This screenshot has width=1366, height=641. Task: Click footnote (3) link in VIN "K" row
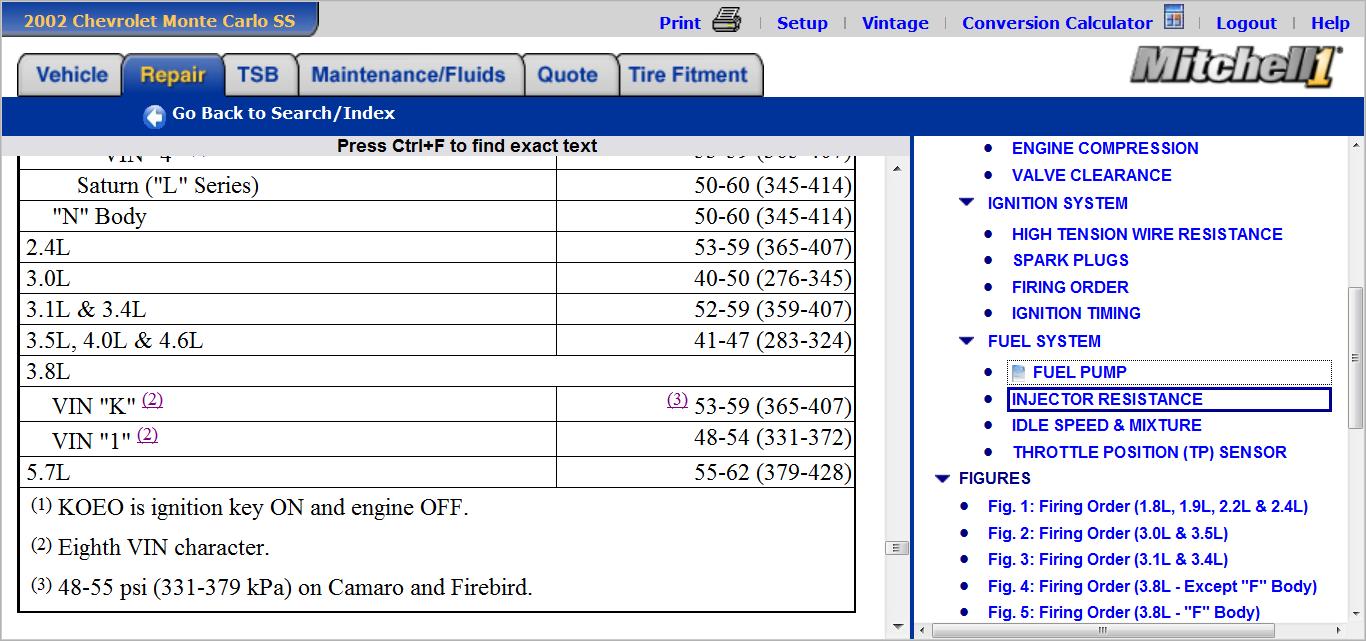[x=677, y=400]
